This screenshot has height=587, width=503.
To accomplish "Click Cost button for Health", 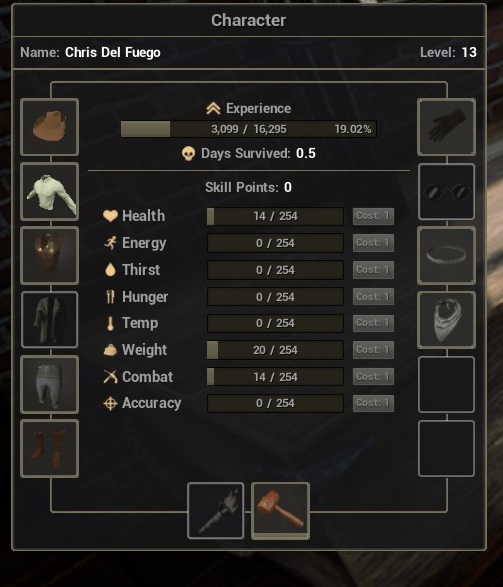I will pos(373,216).
